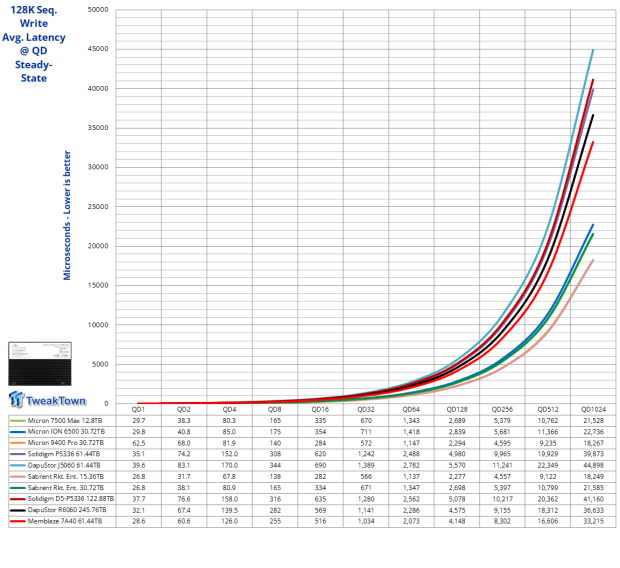Click the 2,073 QD64 value for Memblaze 7A40

click(411, 521)
